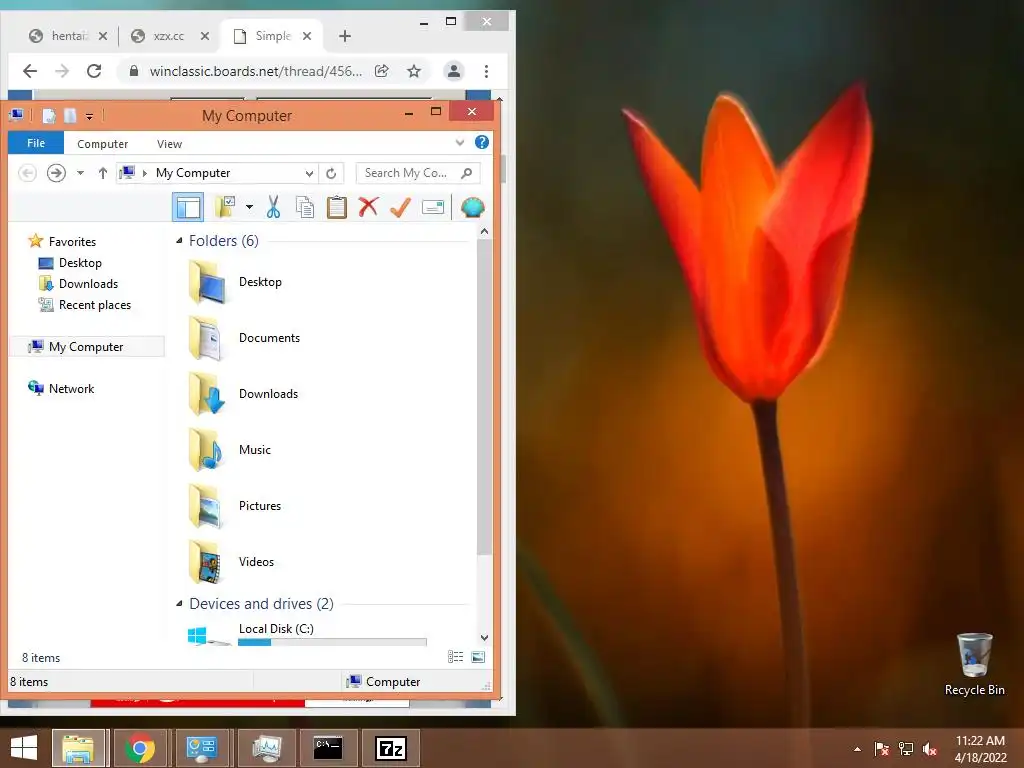Open File Explorer taskbar button

[78, 748]
